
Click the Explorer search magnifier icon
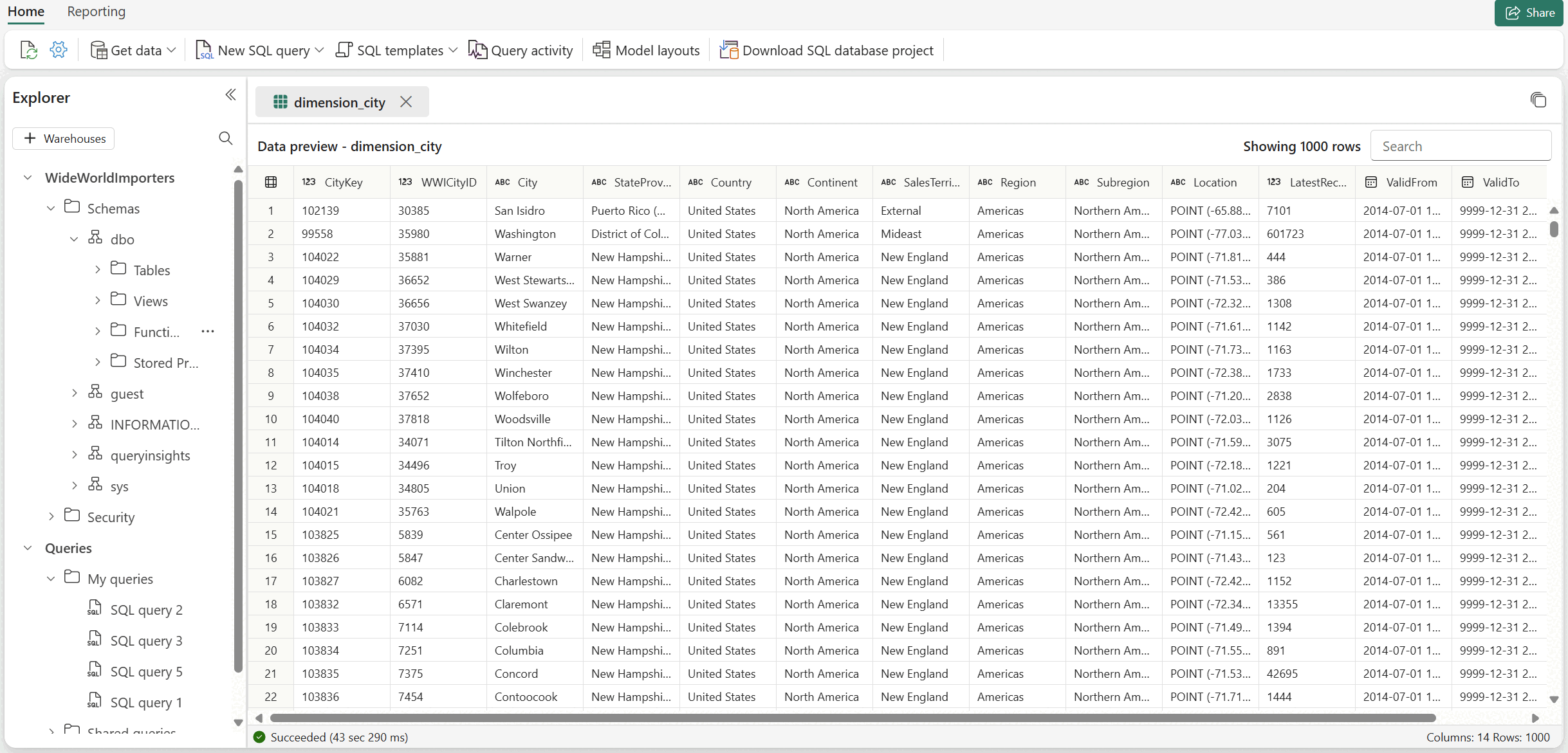(225, 138)
